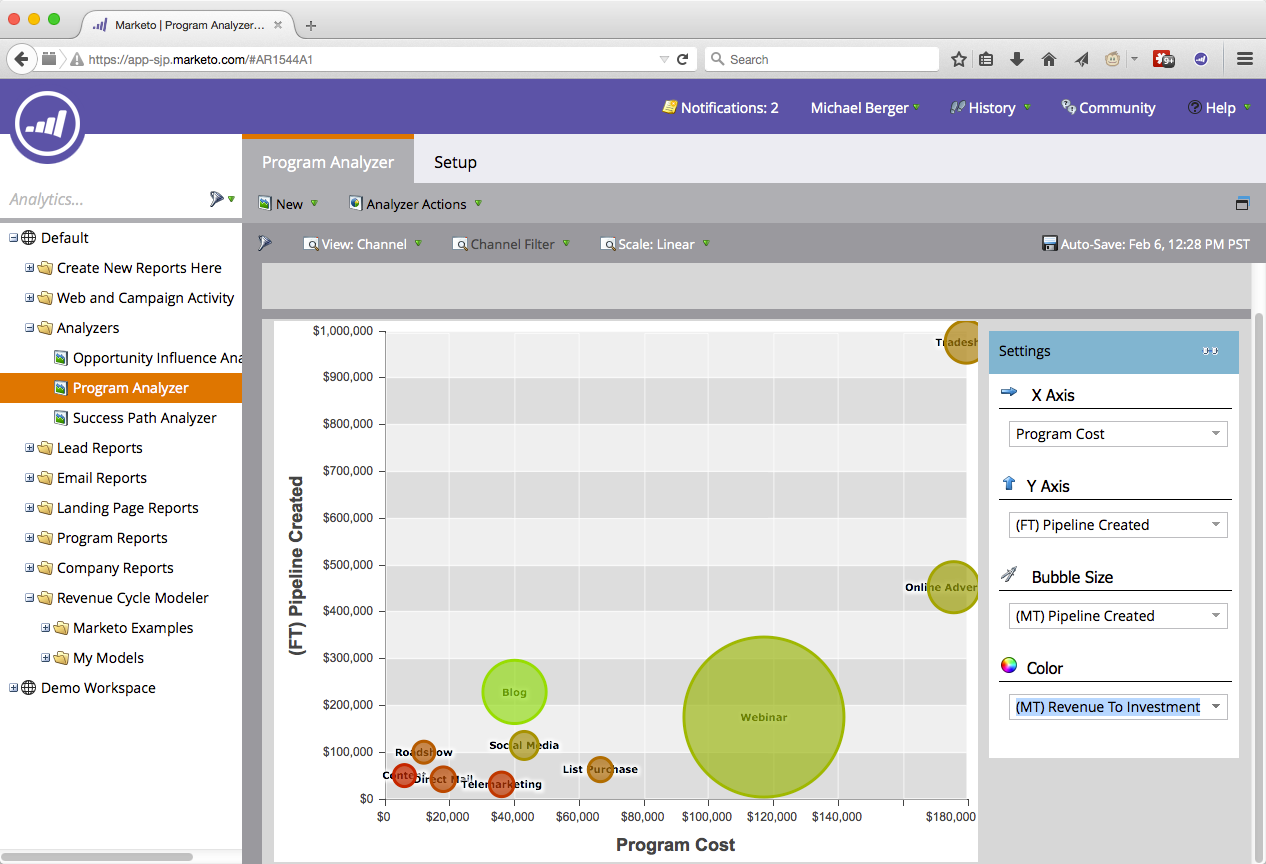Screen dimensions: 1266x864
Task: Switch to the Setup tab
Action: pos(455,162)
